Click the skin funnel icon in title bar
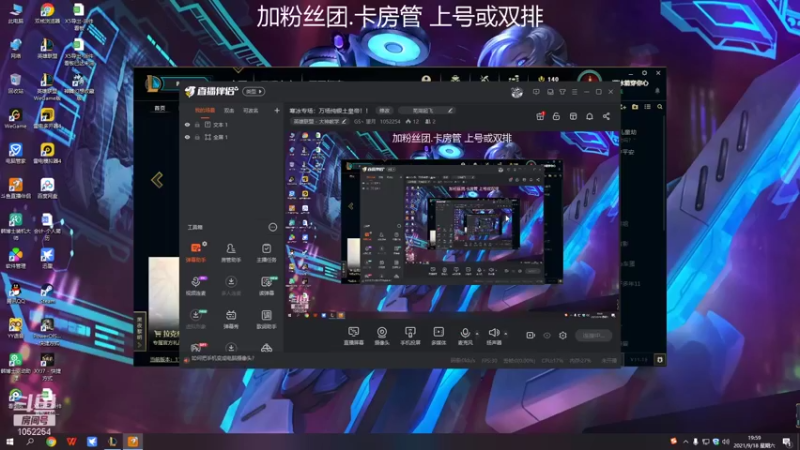 562,92
